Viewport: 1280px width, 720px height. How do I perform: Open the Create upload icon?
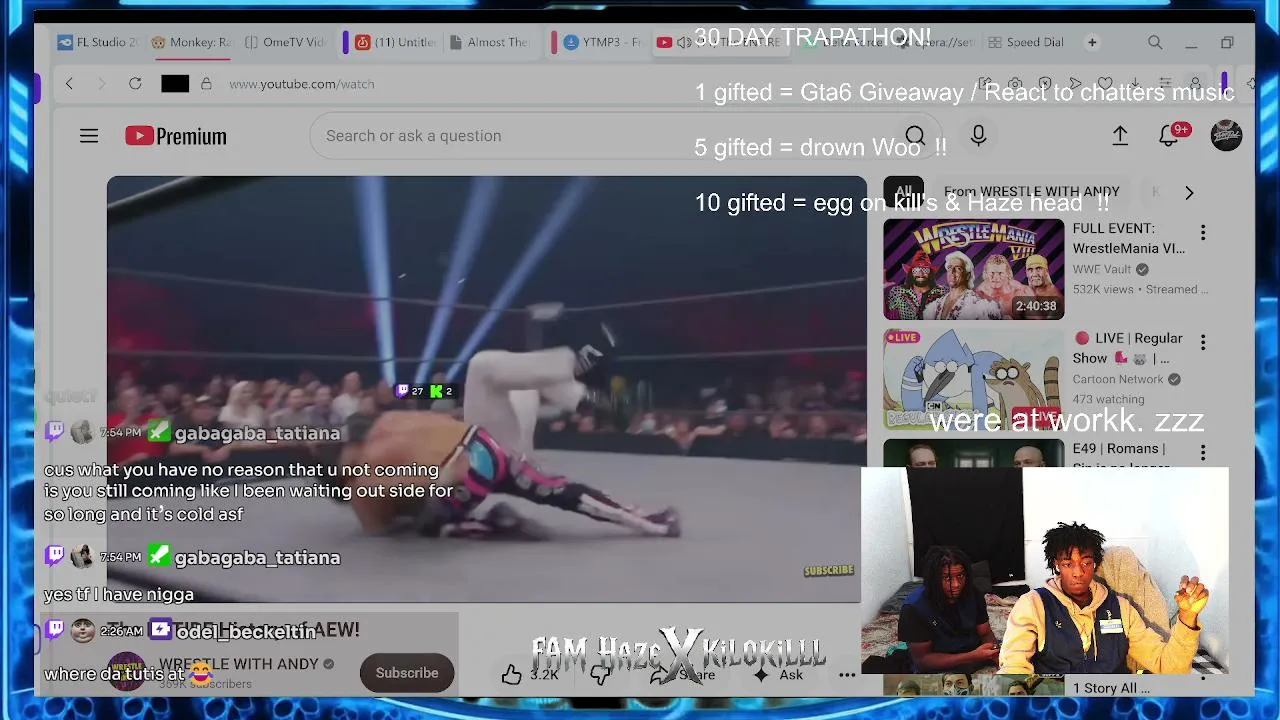point(1120,136)
